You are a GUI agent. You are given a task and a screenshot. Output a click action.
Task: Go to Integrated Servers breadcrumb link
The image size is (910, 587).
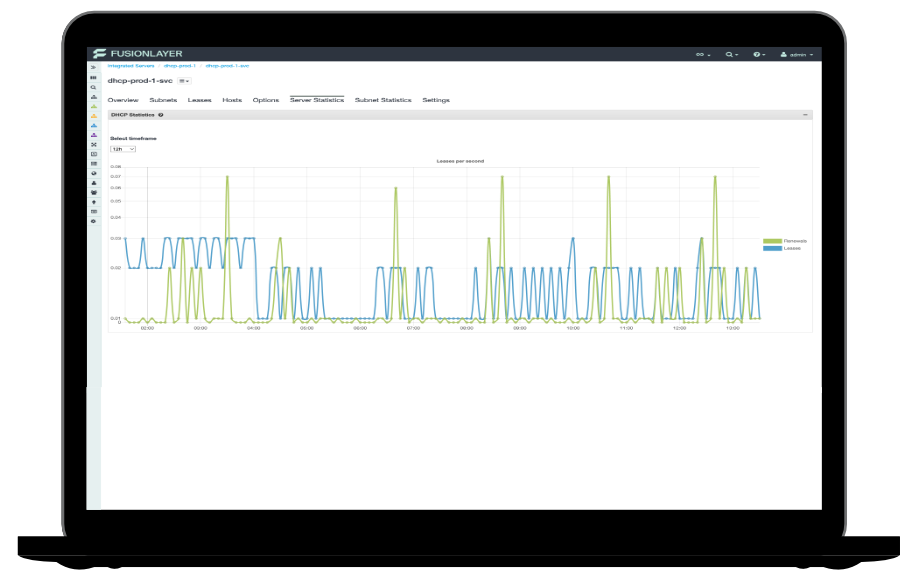[131, 66]
